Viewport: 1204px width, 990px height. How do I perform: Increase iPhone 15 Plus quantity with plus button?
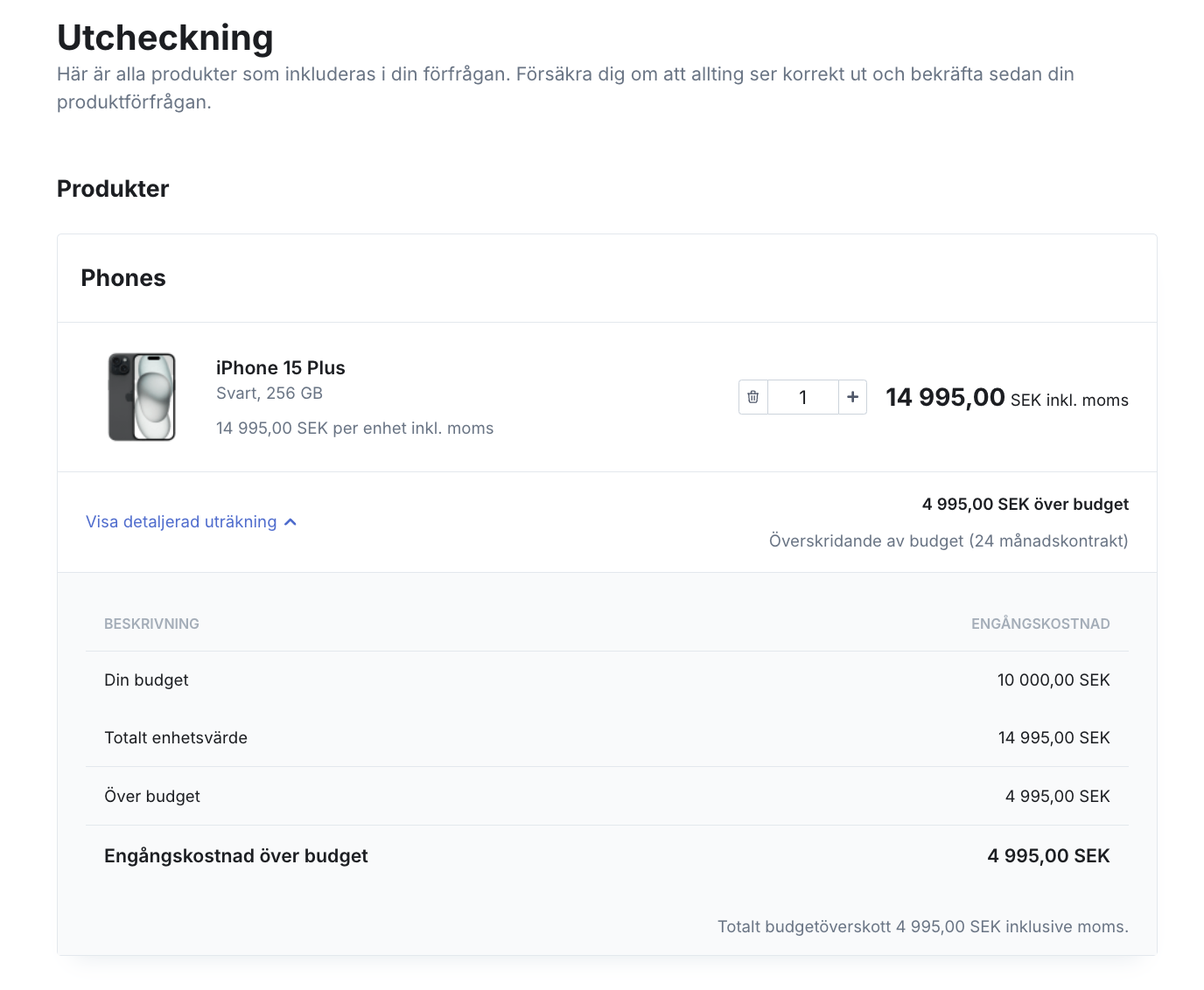852,397
